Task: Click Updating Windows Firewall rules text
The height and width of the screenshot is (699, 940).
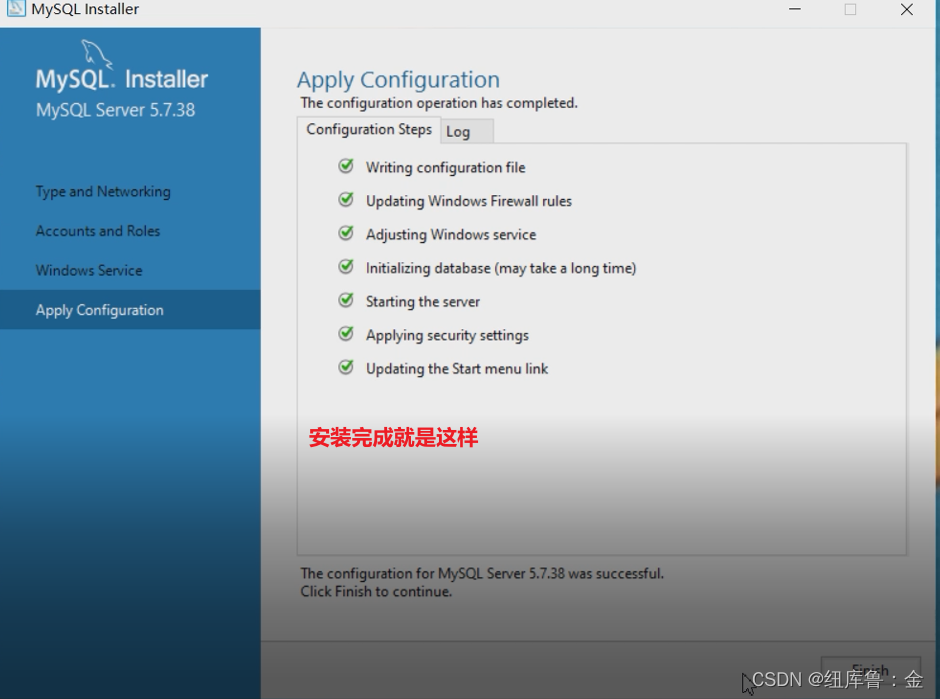Action: (x=469, y=201)
